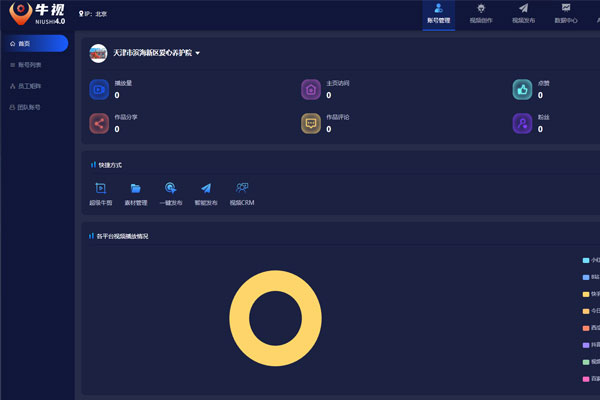The width and height of the screenshot is (600, 400).
Task: Select 首页 in the left sidebar
Action: pyautogui.click(x=35, y=44)
